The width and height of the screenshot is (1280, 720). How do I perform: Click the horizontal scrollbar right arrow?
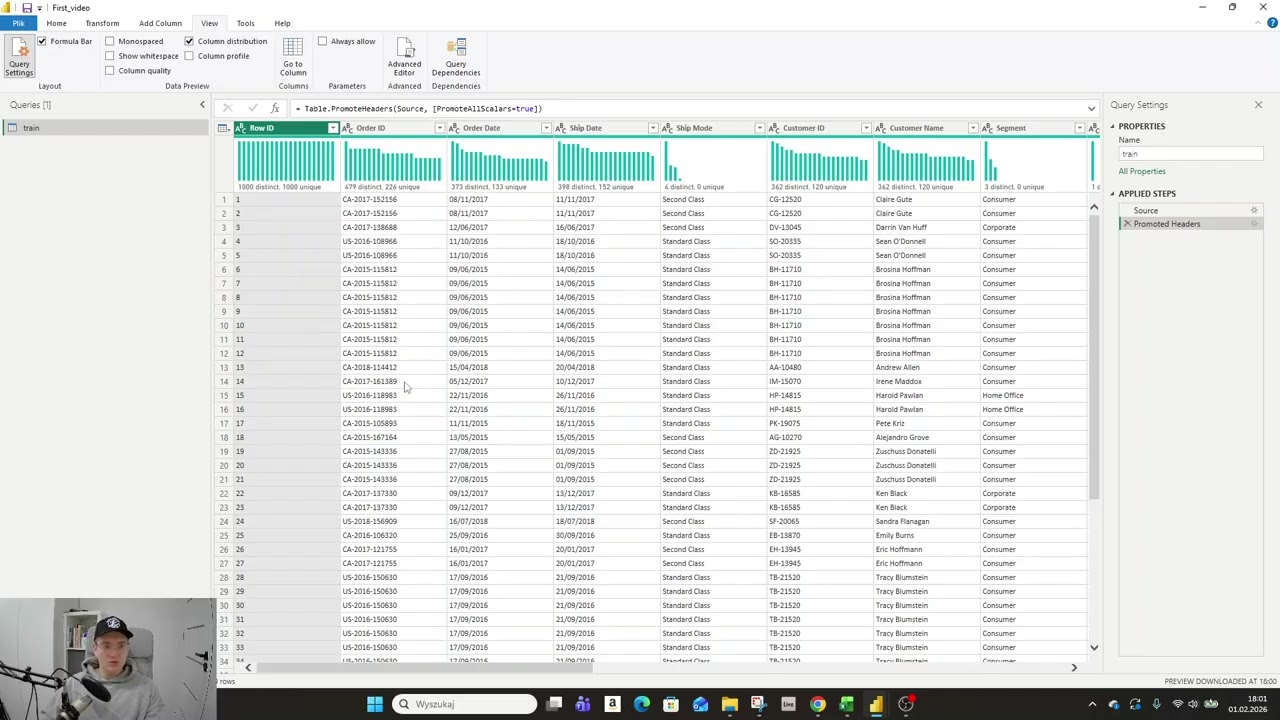[1074, 667]
